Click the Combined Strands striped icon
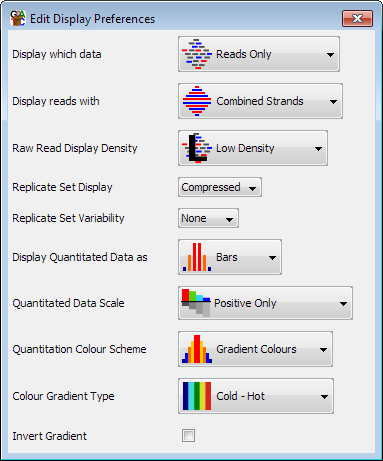The height and width of the screenshot is (461, 383). (197, 101)
